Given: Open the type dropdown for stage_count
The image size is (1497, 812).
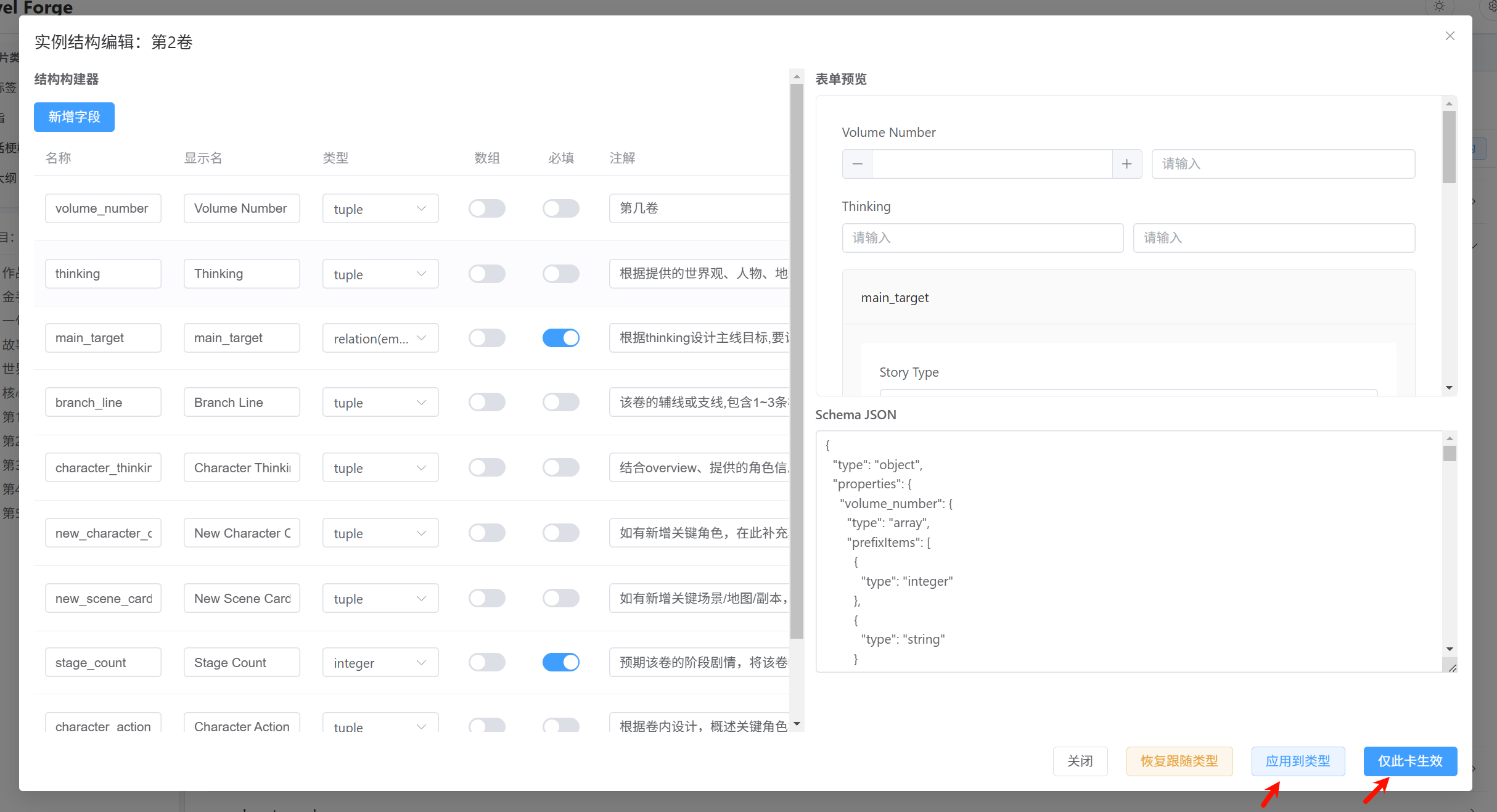Looking at the screenshot, I should click(x=380, y=663).
